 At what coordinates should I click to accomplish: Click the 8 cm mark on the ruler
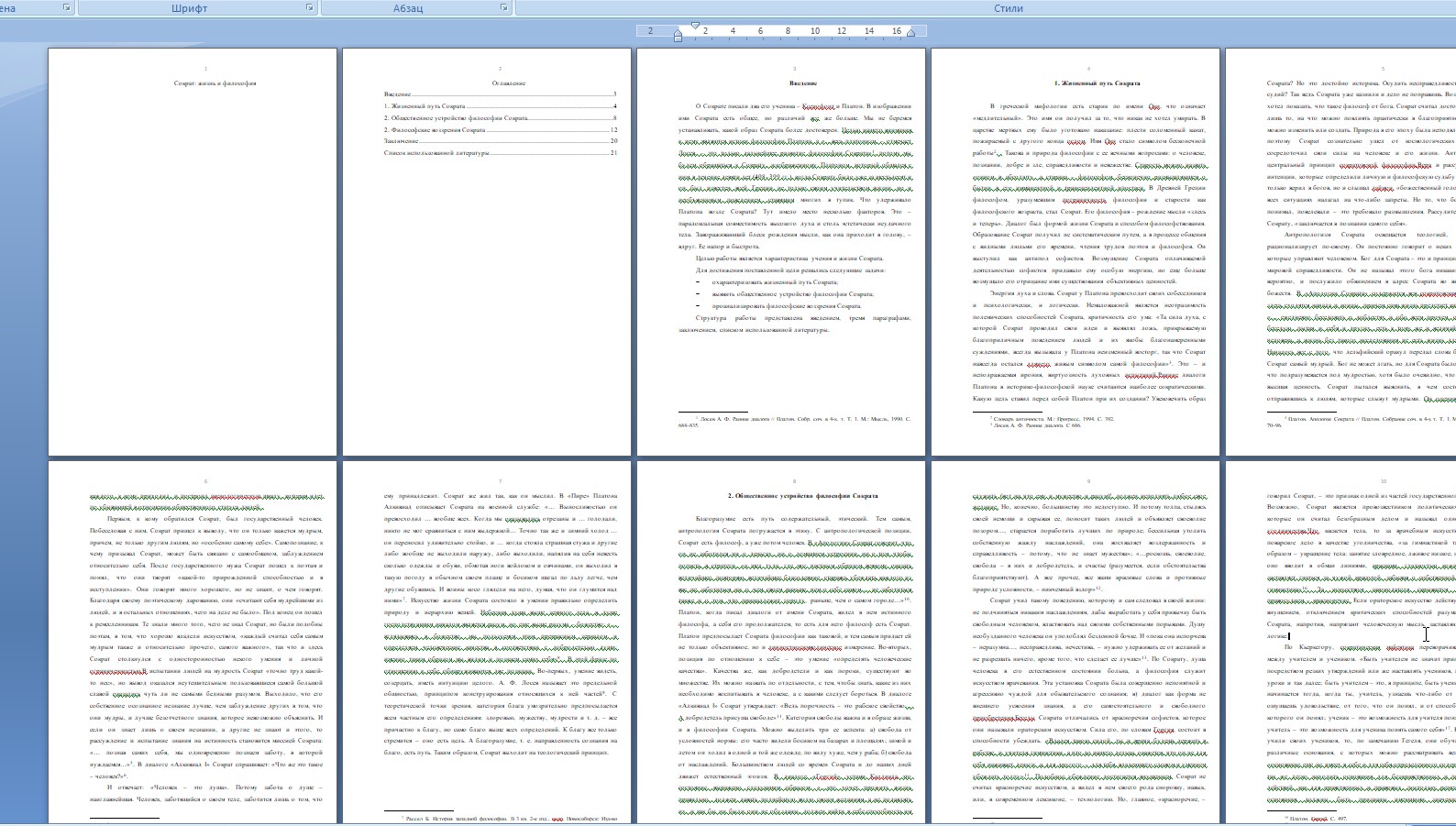788,31
